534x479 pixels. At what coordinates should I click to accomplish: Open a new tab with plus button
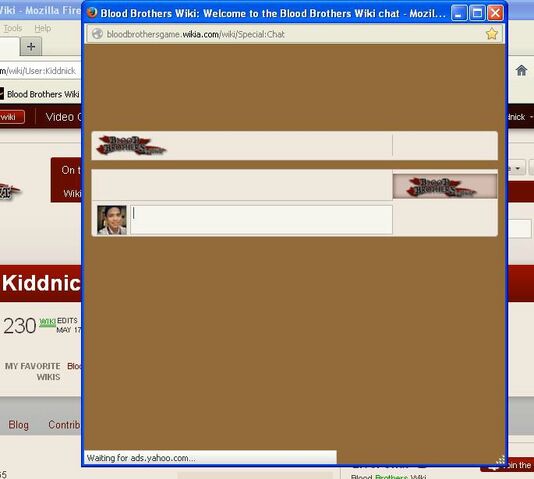[31, 46]
